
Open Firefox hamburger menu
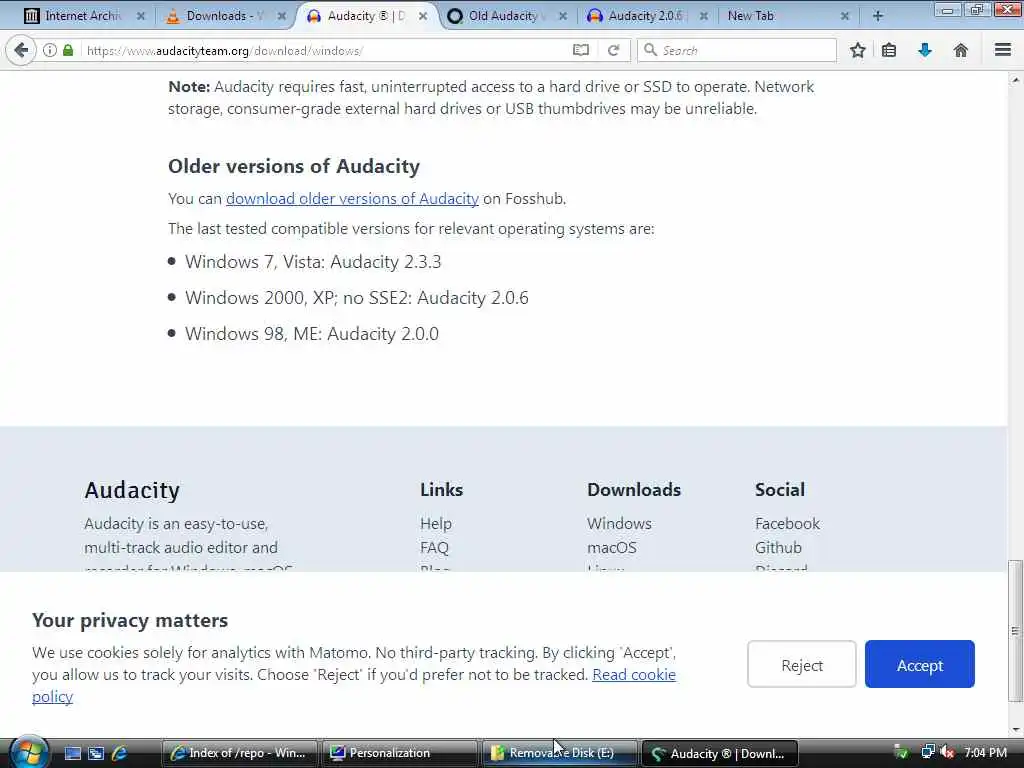1003,50
